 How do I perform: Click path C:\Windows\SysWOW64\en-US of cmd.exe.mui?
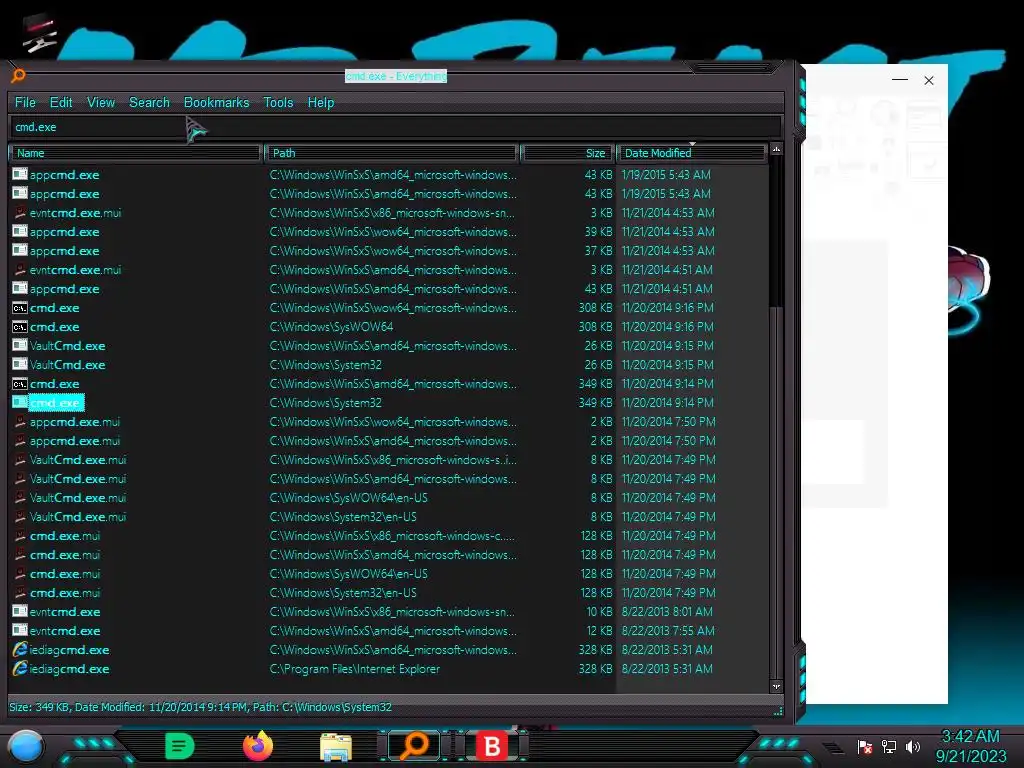point(349,573)
